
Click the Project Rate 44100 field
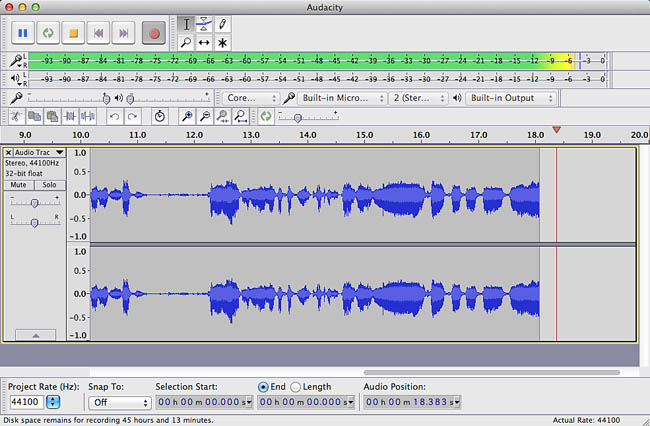click(x=27, y=402)
